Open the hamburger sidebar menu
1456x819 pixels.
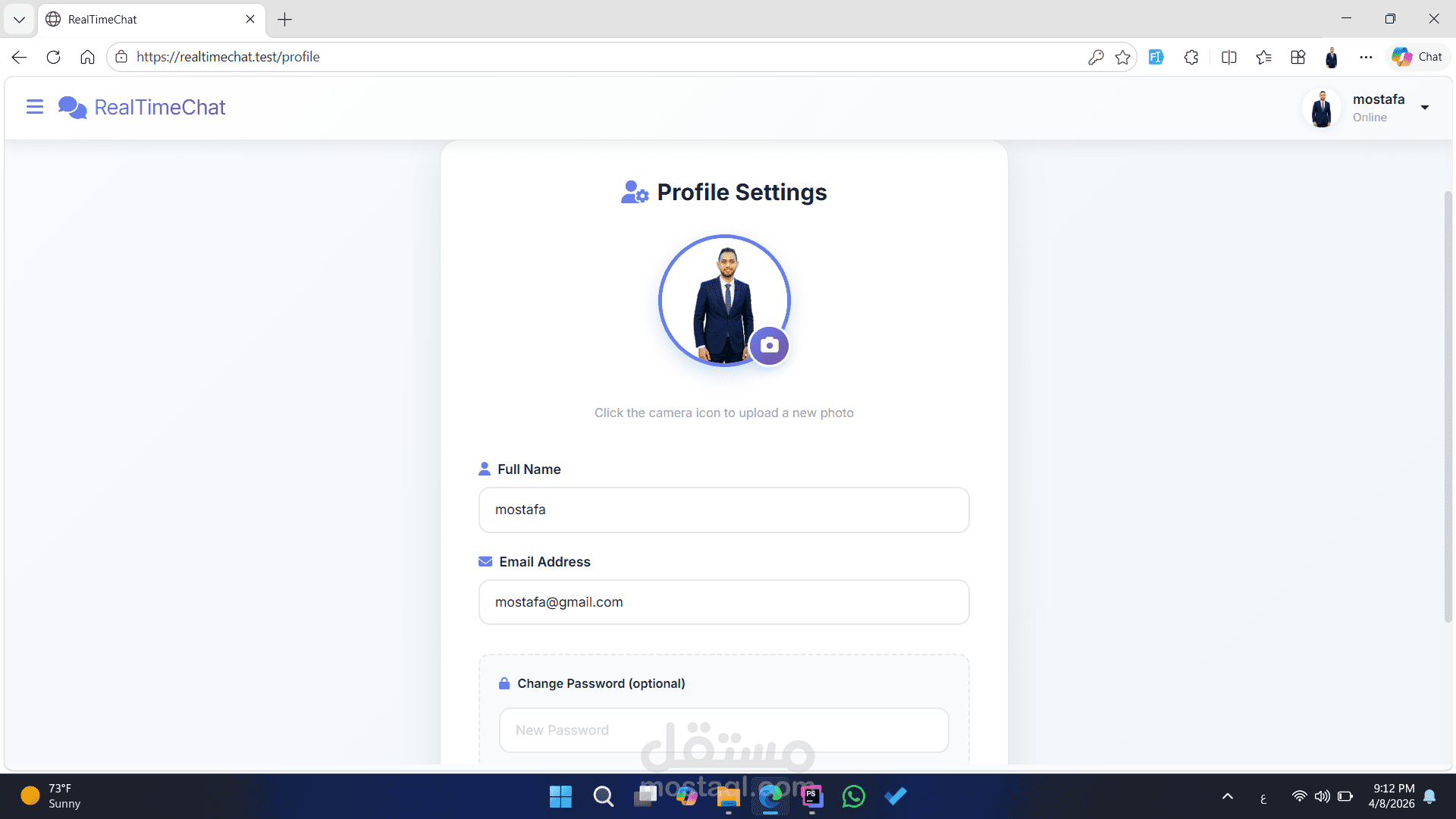(35, 107)
